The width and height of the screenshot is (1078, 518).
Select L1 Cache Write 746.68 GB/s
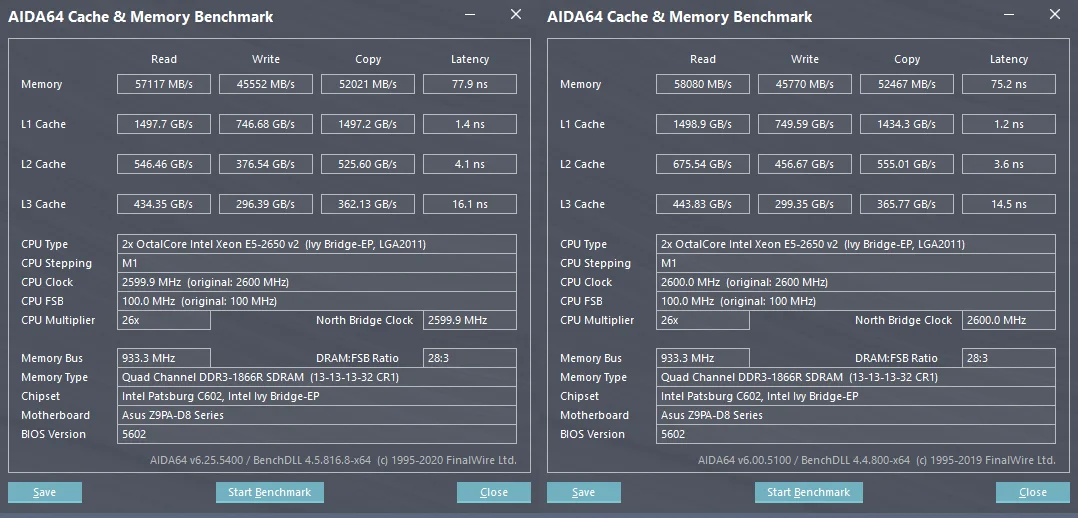[265, 124]
